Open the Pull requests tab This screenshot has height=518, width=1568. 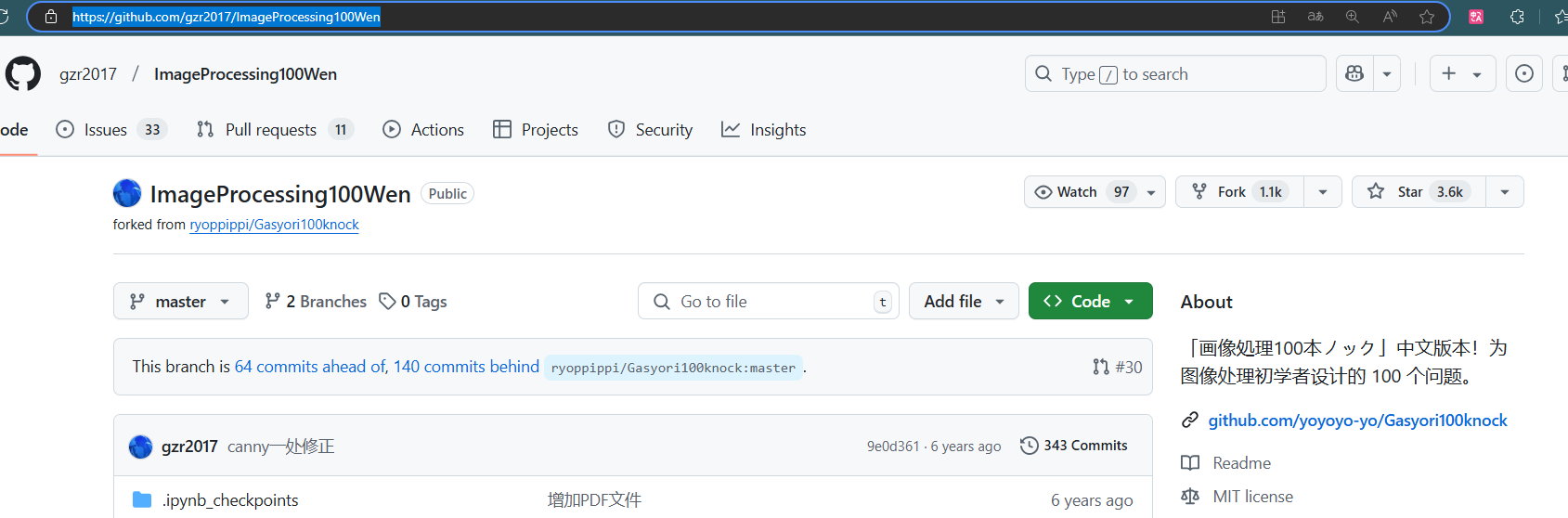[x=275, y=130]
